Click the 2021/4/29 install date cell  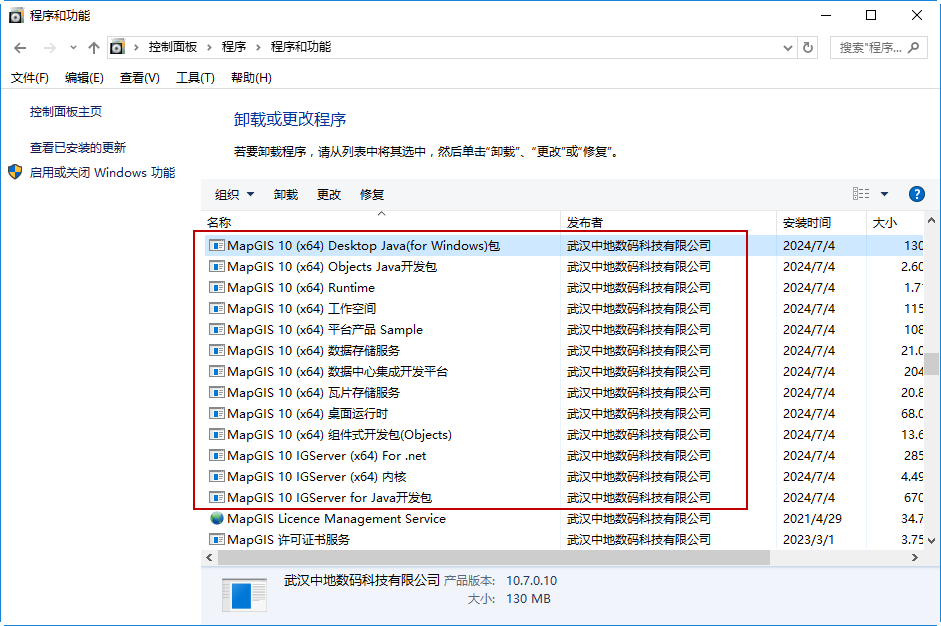(x=813, y=519)
